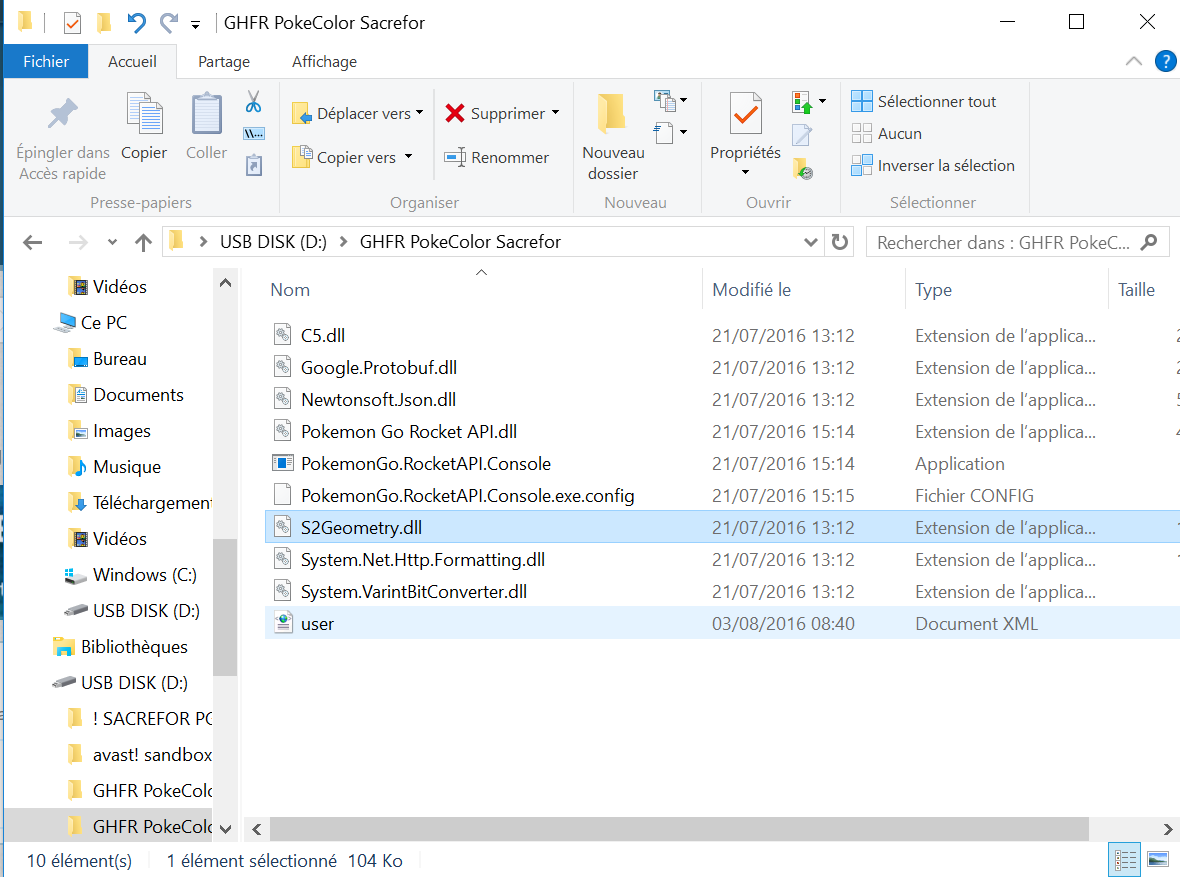Switch to the Affichage tab

324,62
